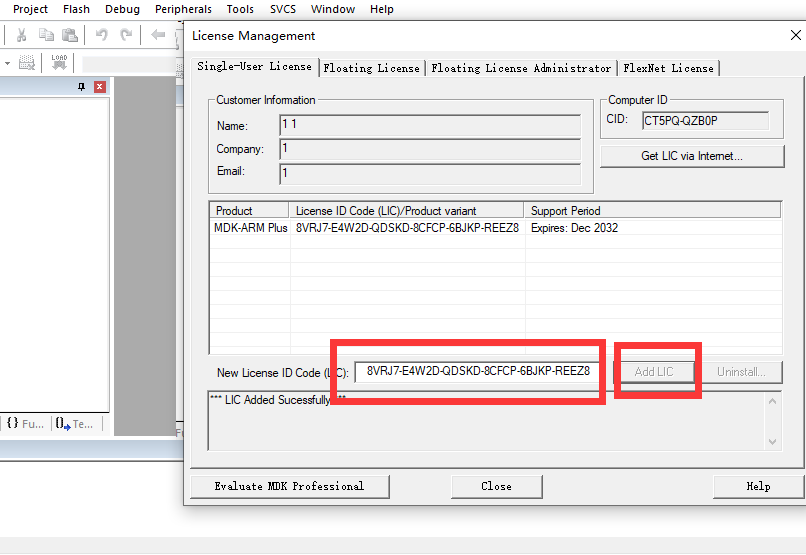Open the Flash menu
806x555 pixels.
pyautogui.click(x=76, y=9)
